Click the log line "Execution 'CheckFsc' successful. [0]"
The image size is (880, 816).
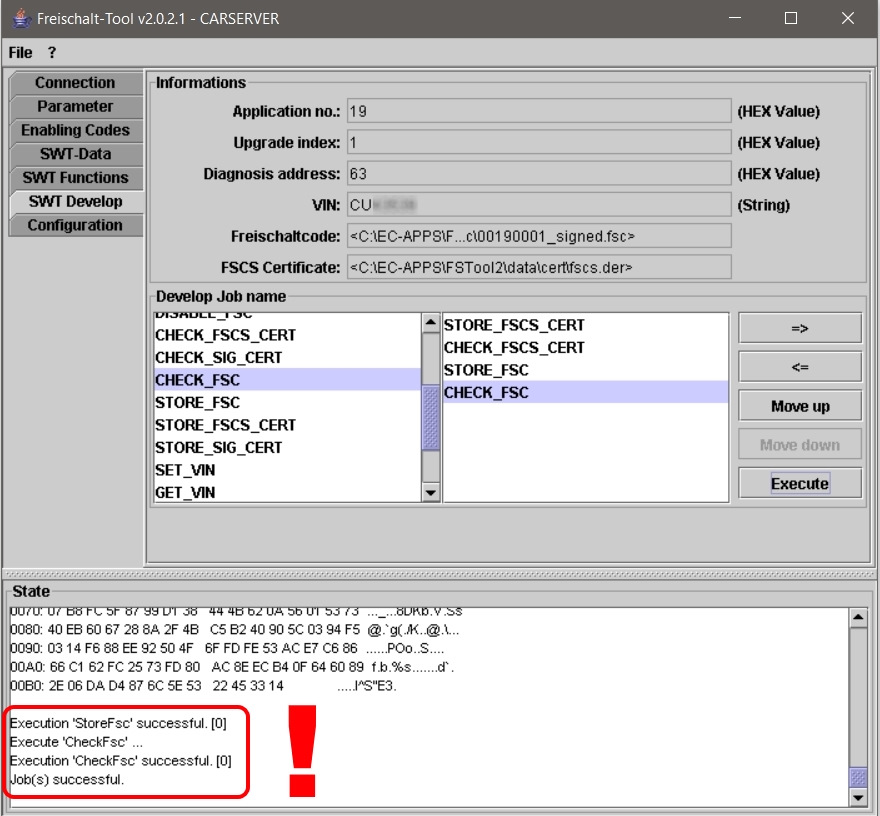tap(121, 761)
